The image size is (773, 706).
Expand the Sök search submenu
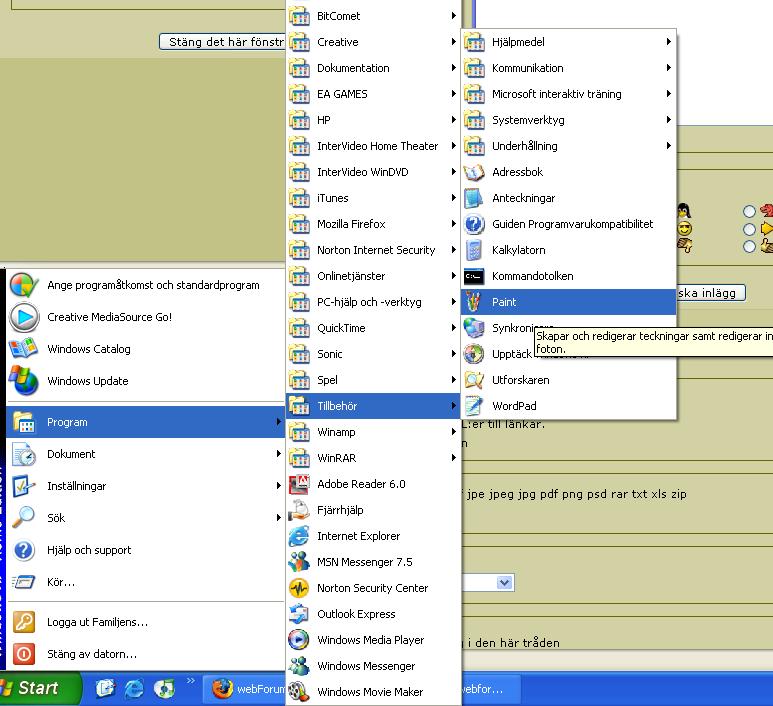coord(146,518)
